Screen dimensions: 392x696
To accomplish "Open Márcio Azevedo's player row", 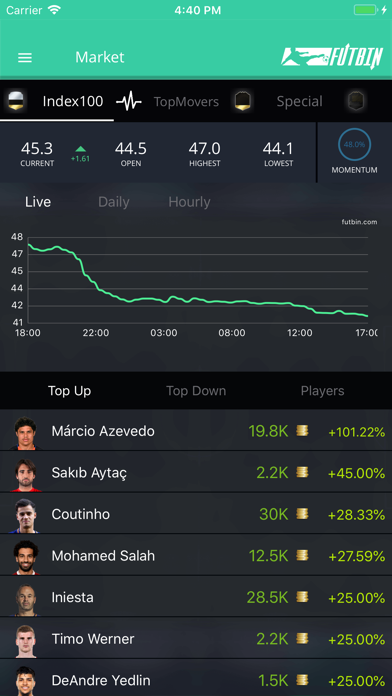I will point(196,431).
